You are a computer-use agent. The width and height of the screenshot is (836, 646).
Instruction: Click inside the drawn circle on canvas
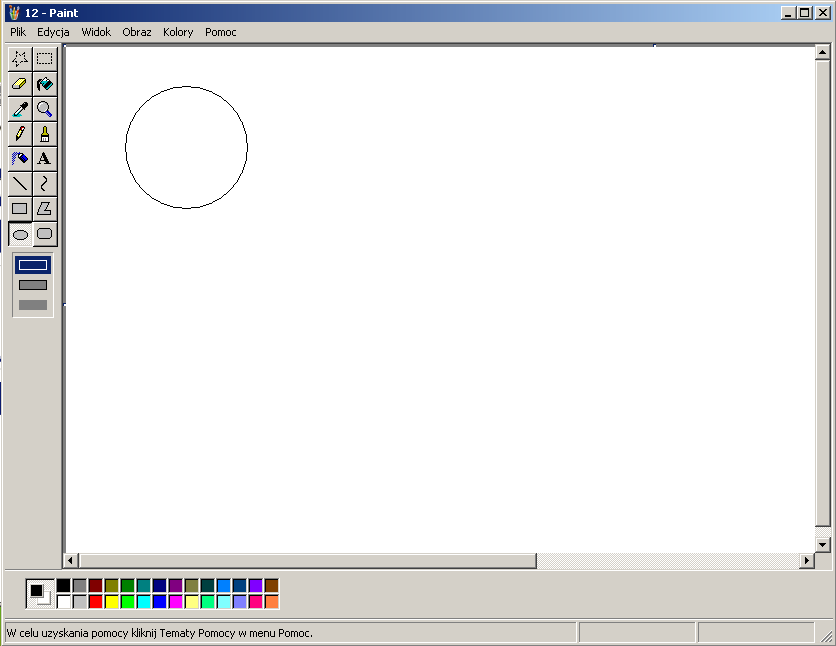187,147
